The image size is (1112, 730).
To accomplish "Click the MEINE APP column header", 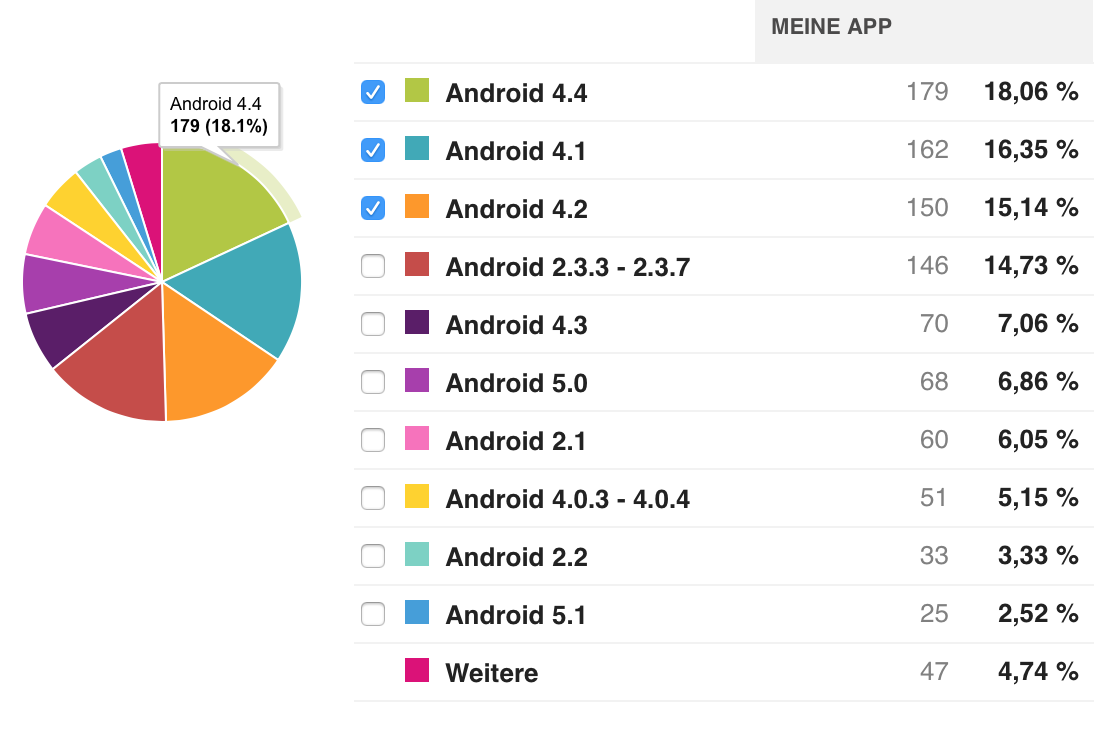I will click(831, 26).
